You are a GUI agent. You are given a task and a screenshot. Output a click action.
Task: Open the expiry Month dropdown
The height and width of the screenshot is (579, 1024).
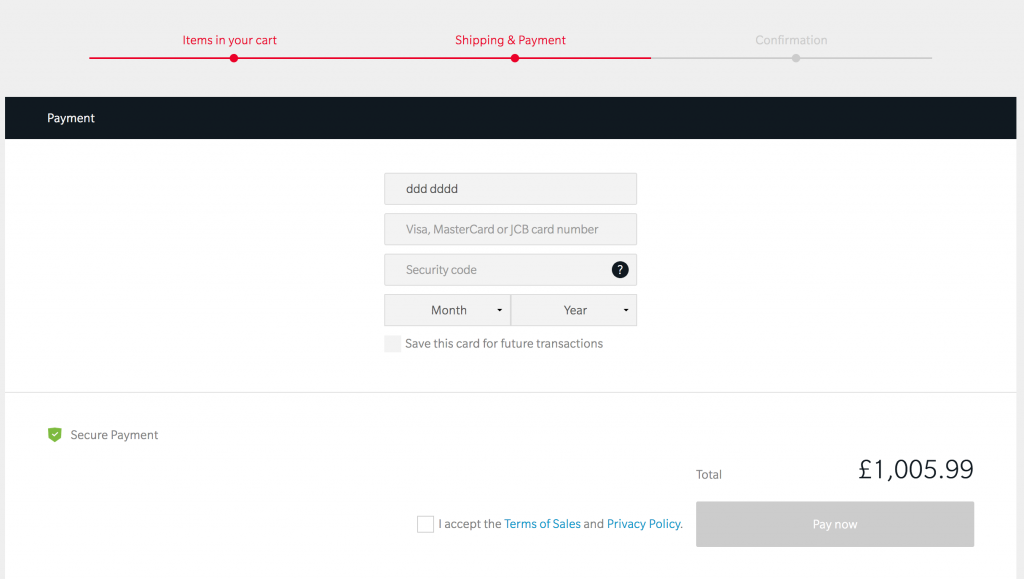pos(447,310)
